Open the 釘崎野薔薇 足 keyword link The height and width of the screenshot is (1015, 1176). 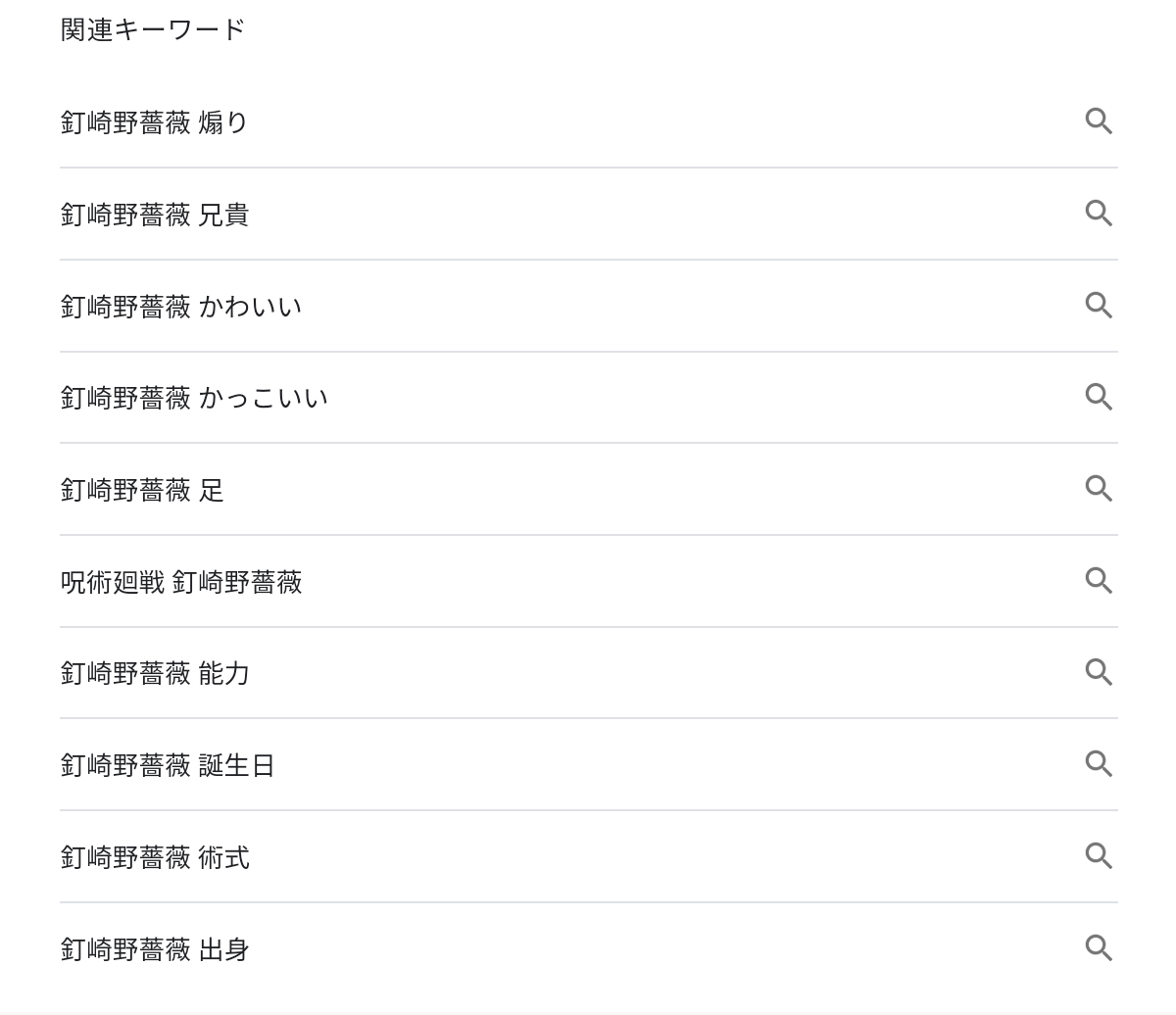click(142, 490)
